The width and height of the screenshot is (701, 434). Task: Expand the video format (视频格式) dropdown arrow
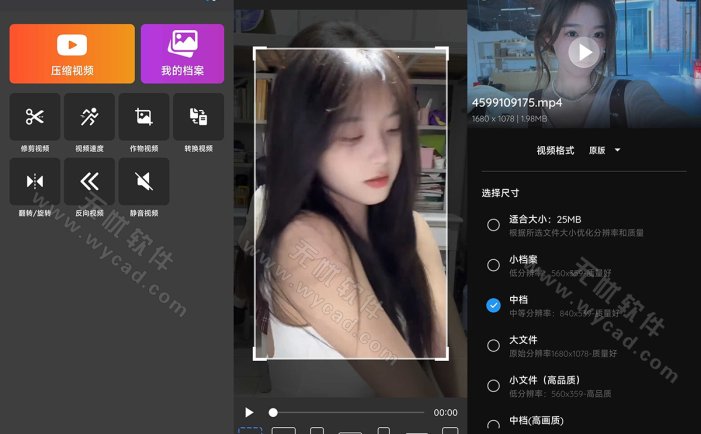coord(617,150)
